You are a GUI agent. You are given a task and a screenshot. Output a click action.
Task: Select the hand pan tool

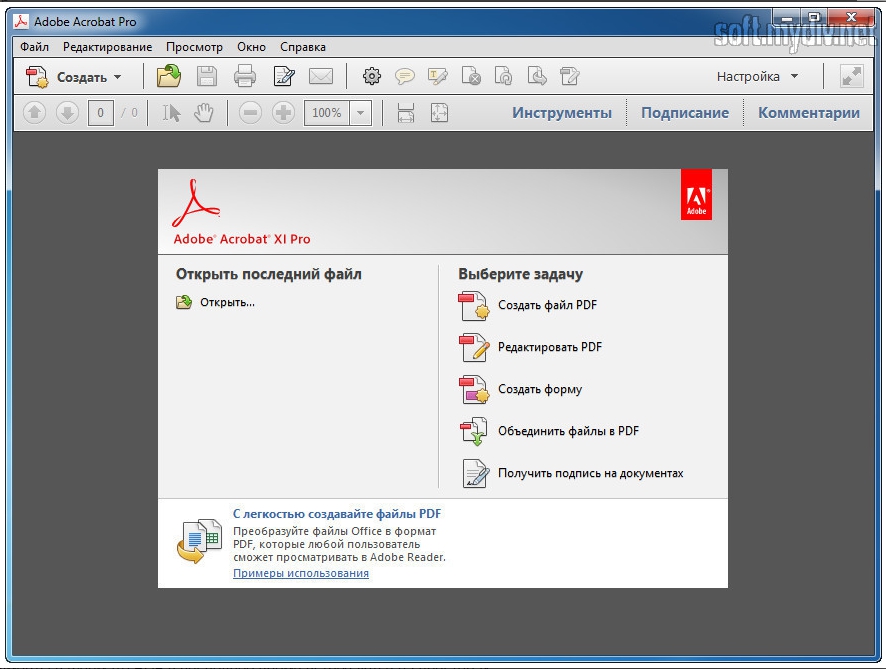[x=204, y=113]
